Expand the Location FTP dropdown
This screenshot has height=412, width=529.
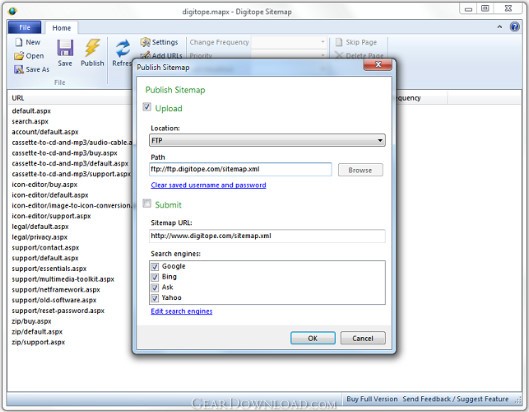pos(267,140)
